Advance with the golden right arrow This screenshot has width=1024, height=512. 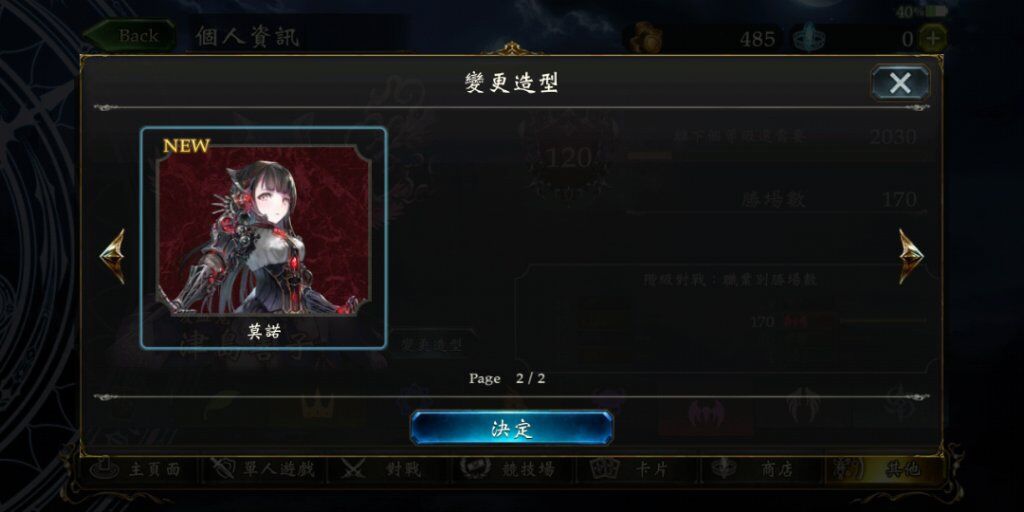point(910,256)
